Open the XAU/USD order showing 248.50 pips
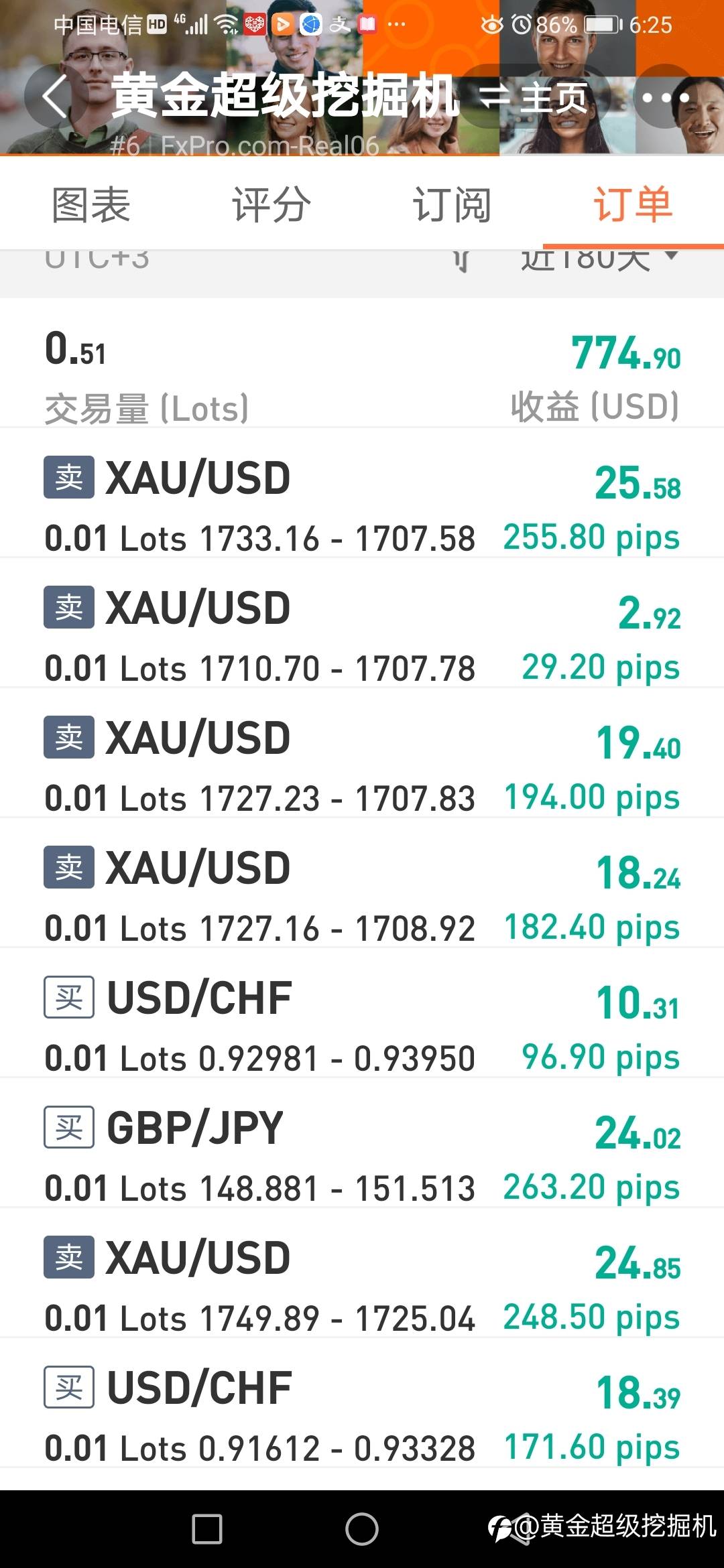Image resolution: width=724 pixels, height=1568 pixels. coord(362,1287)
